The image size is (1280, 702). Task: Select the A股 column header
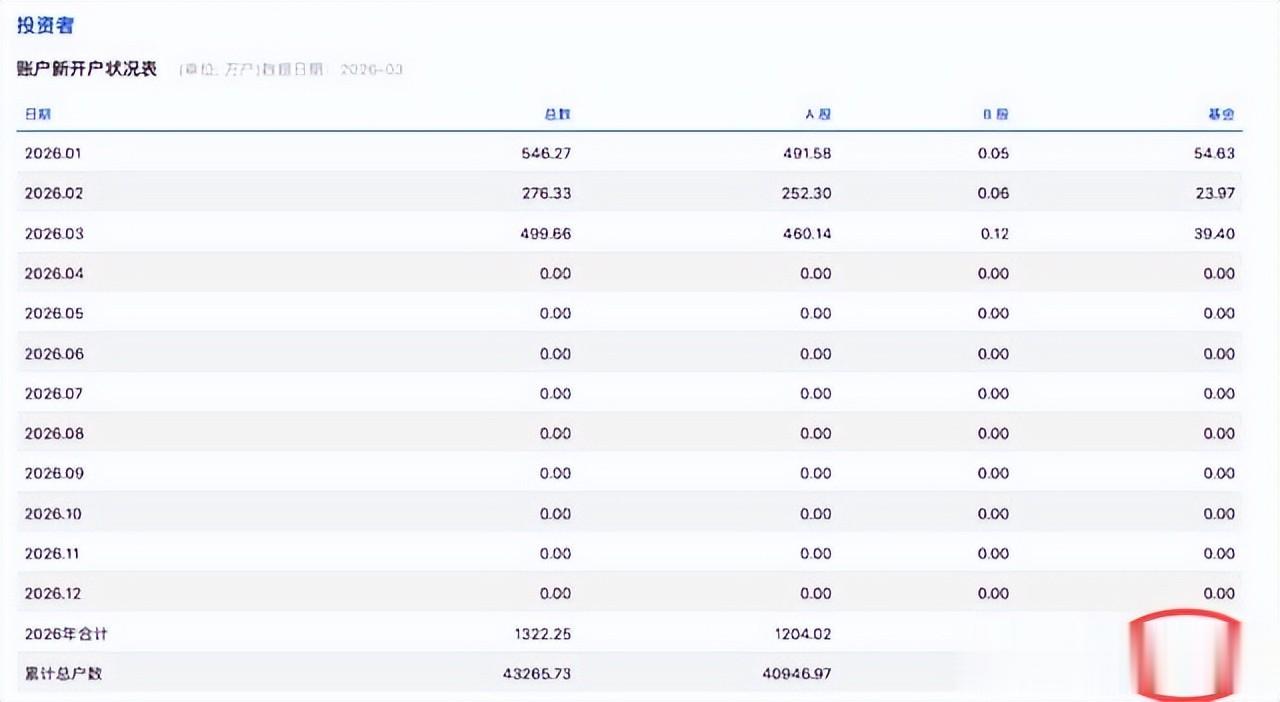point(818,114)
